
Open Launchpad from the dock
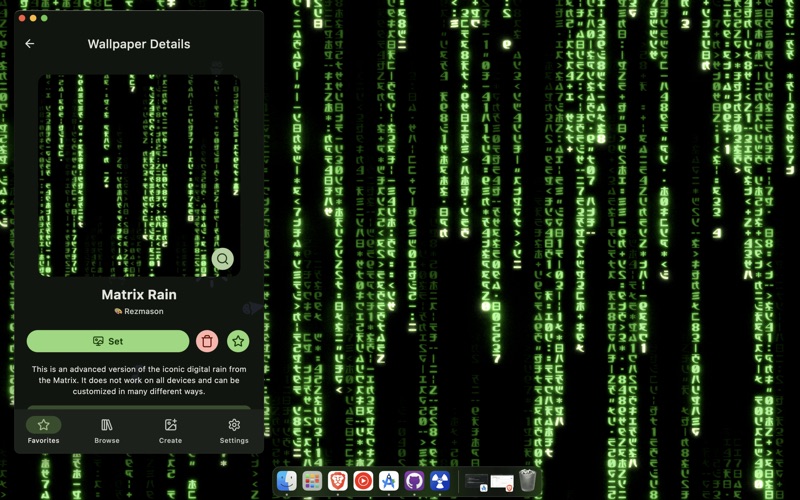coord(312,481)
